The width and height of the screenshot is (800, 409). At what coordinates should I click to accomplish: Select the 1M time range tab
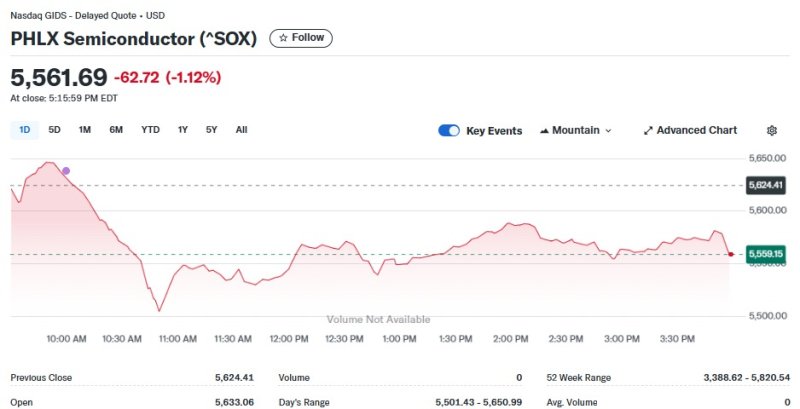[x=85, y=129]
